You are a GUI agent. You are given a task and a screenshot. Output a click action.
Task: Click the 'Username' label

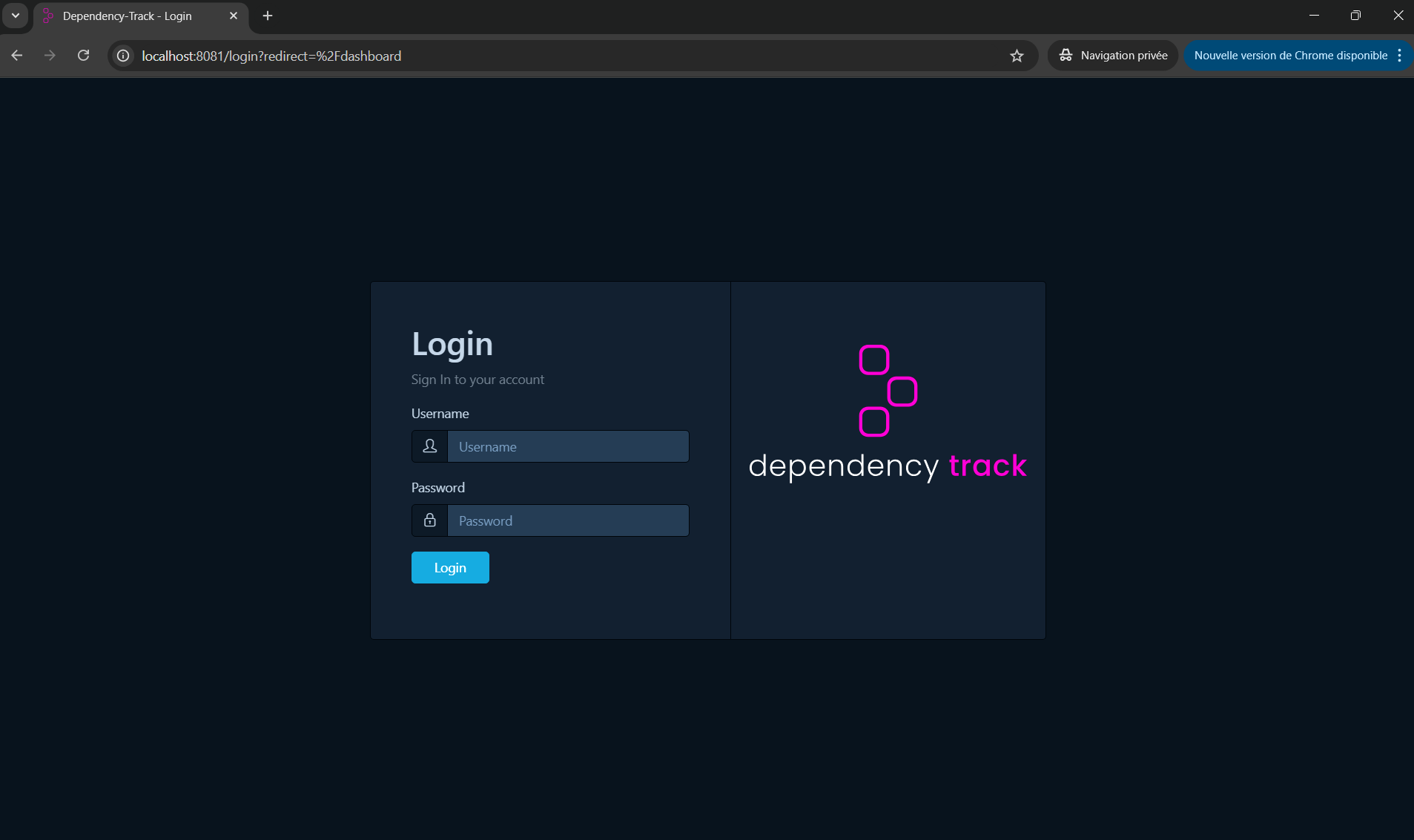coord(440,414)
